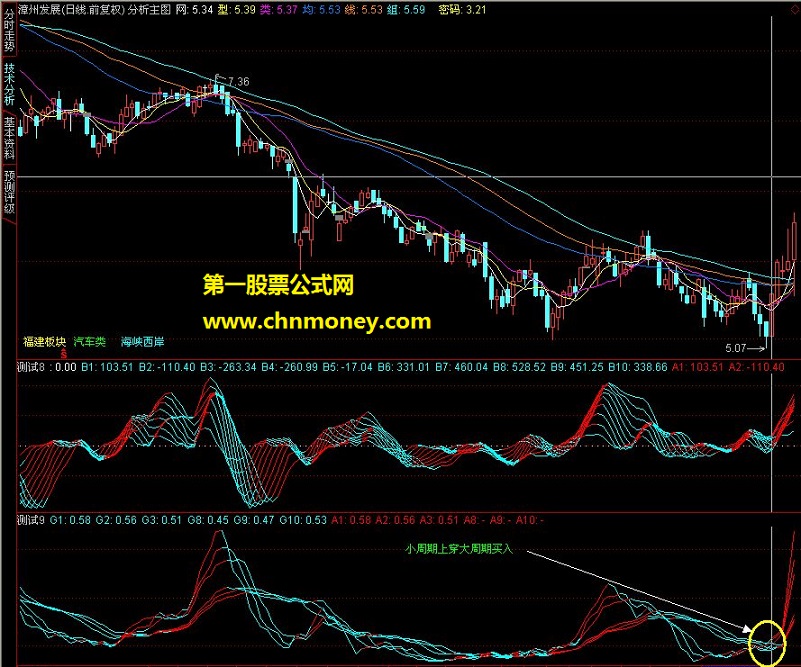
Task: Select the 密码: 3.21 indicator value
Action: tap(462, 9)
